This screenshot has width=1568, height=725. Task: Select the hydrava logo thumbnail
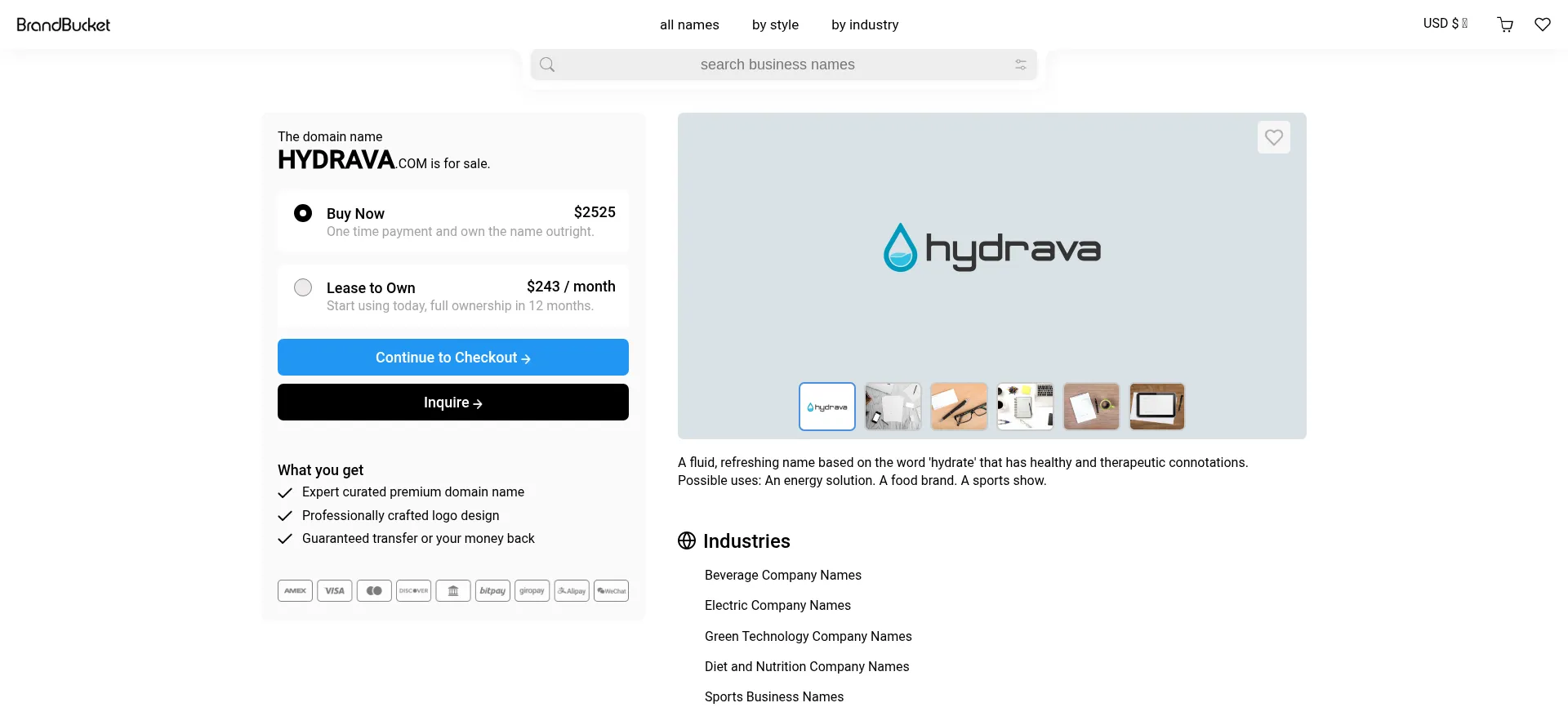click(x=827, y=407)
